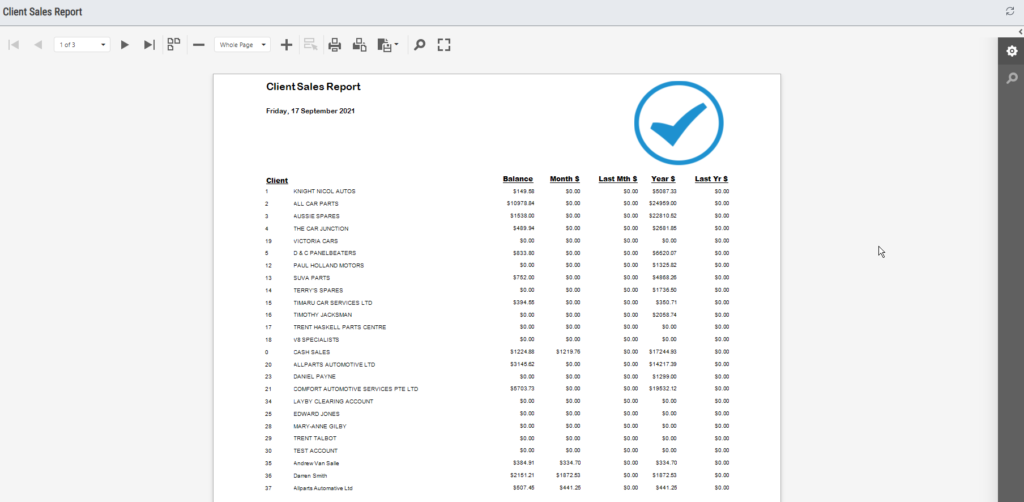Click the Client column header
Viewport: 1024px width, 502px height.
pyautogui.click(x=277, y=180)
